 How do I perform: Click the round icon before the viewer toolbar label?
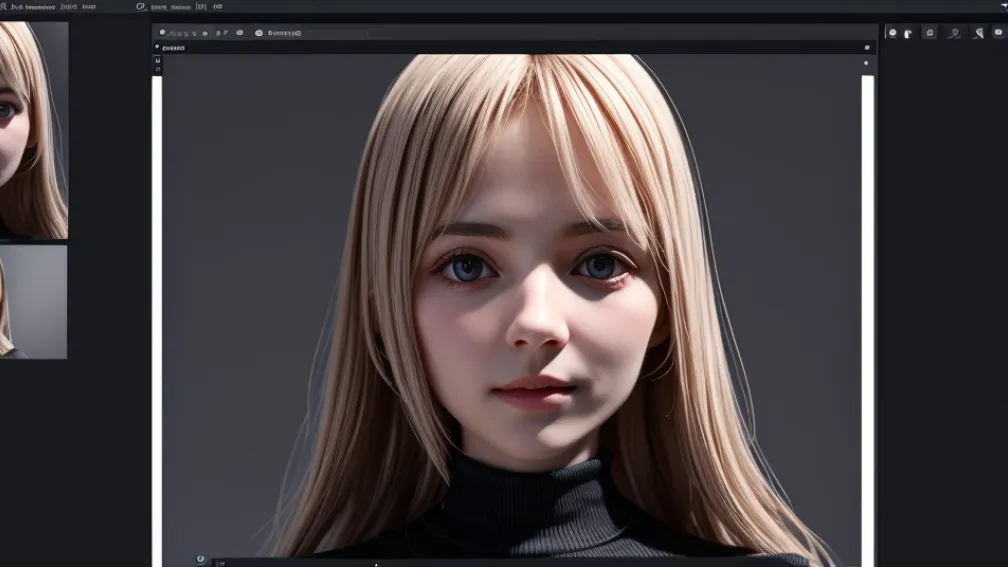point(259,33)
